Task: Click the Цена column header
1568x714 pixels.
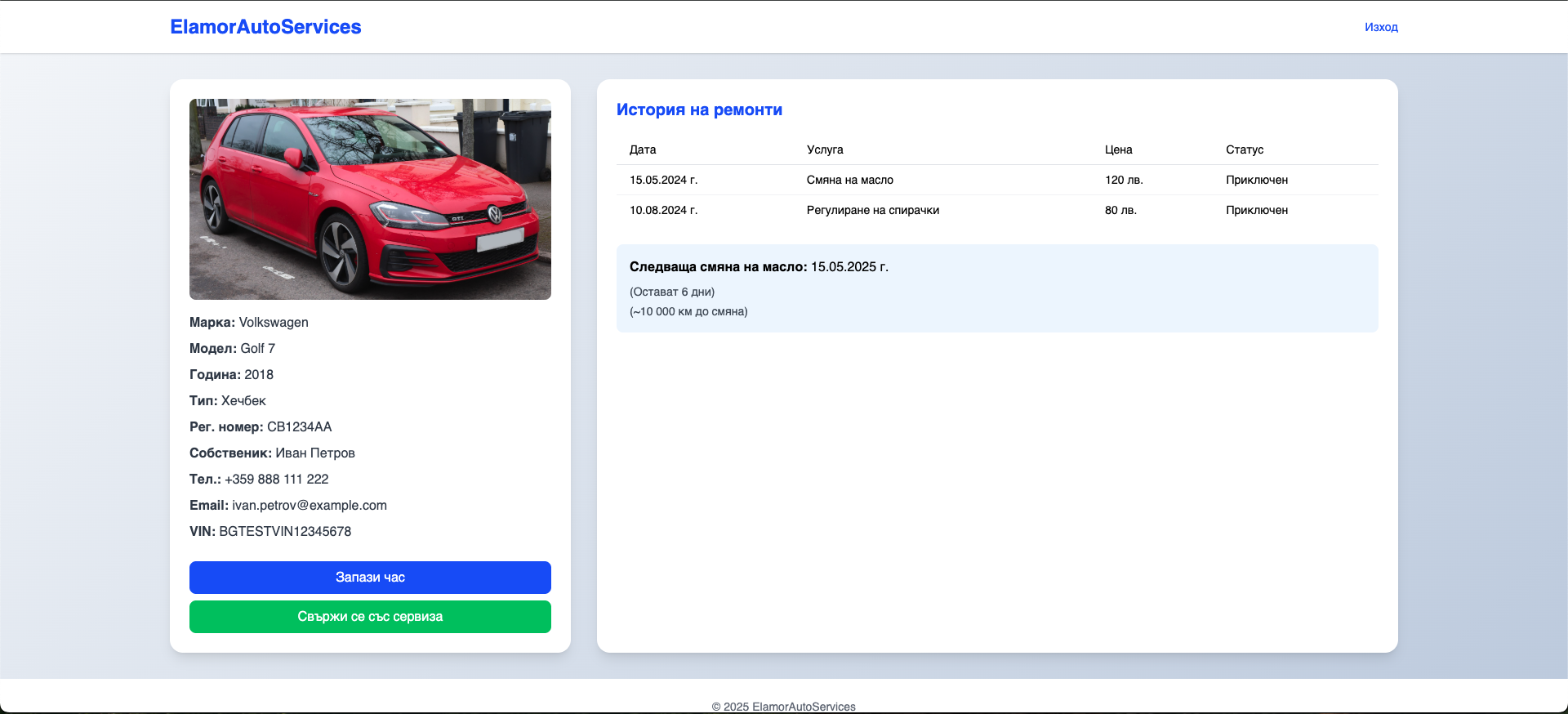Action: click(x=1118, y=149)
